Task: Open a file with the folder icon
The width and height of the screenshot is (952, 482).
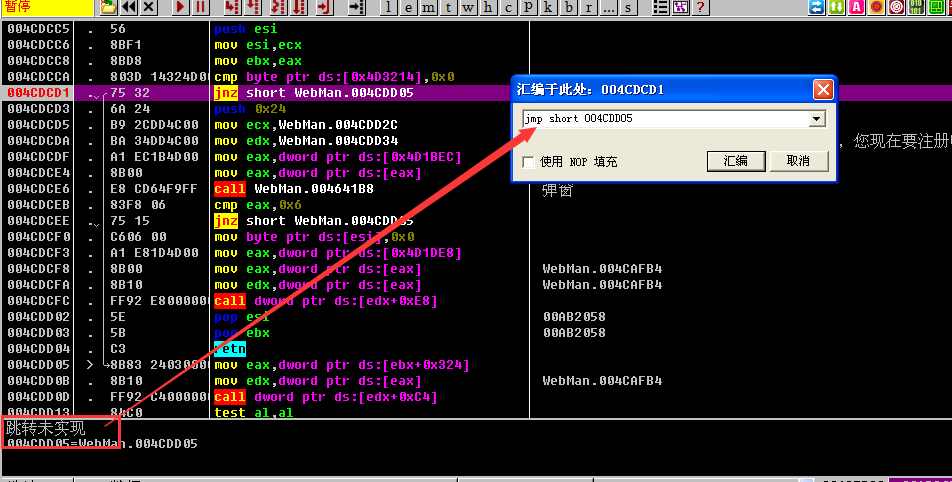Action: (108, 7)
